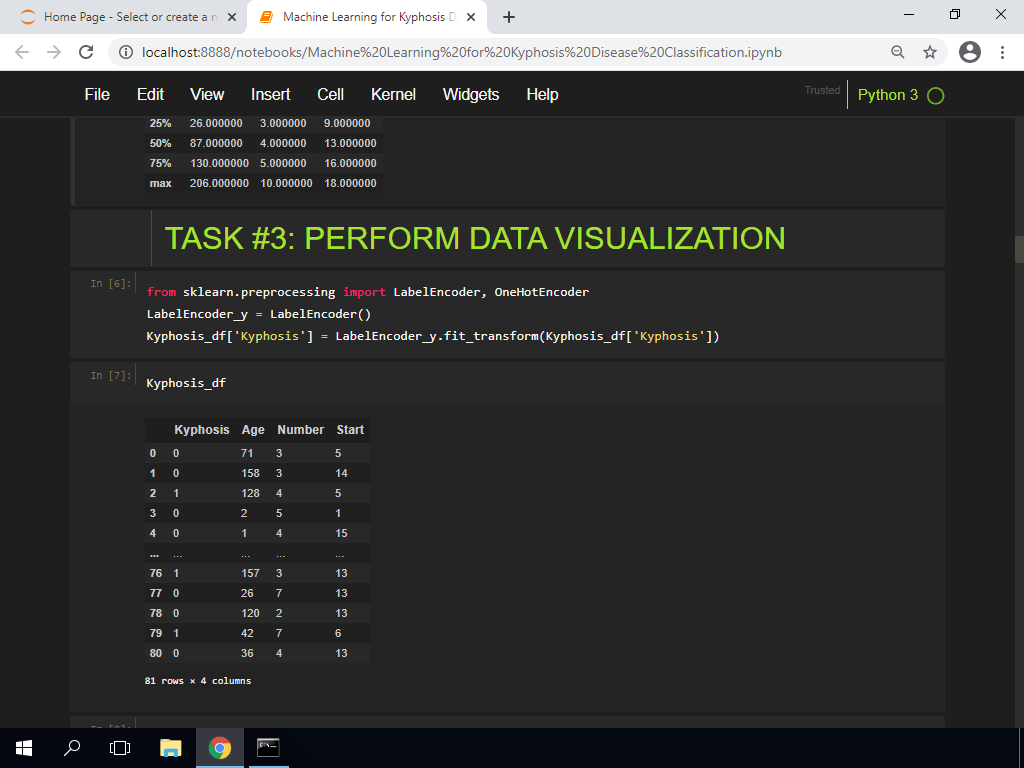The width and height of the screenshot is (1024, 768).
Task: Open the Insert menu
Action: (270, 94)
